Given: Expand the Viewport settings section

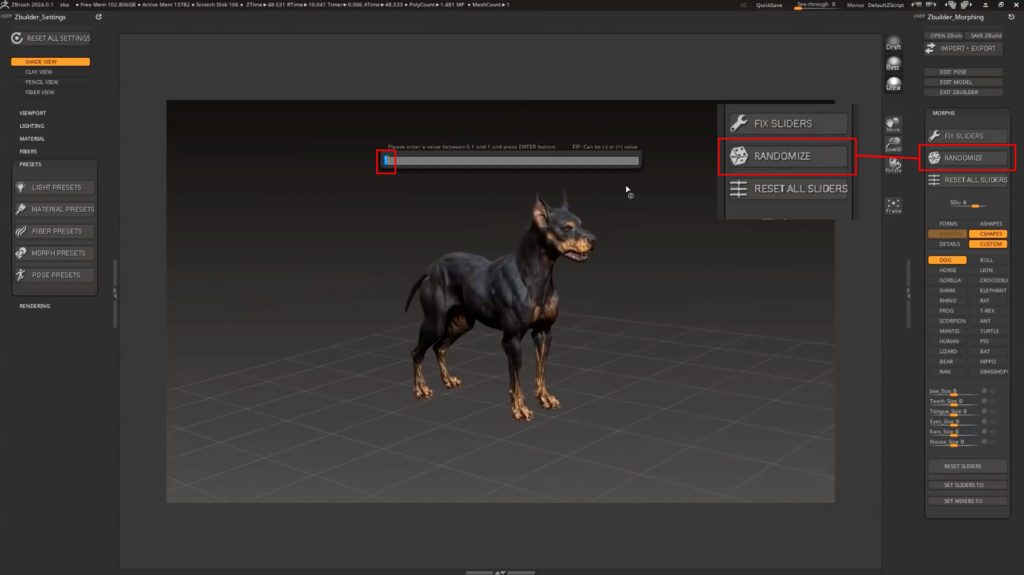Looking at the screenshot, I should [x=33, y=113].
